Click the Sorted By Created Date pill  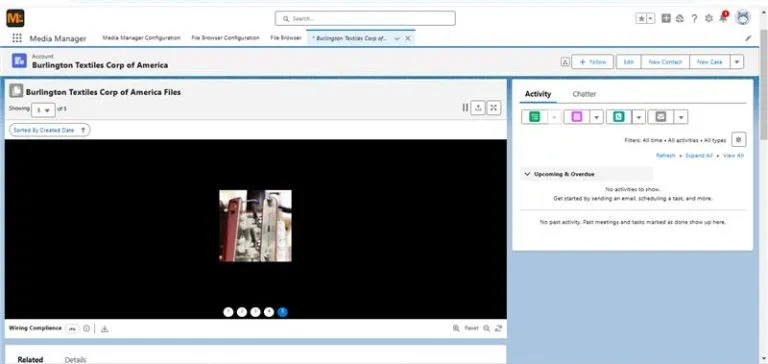point(49,130)
